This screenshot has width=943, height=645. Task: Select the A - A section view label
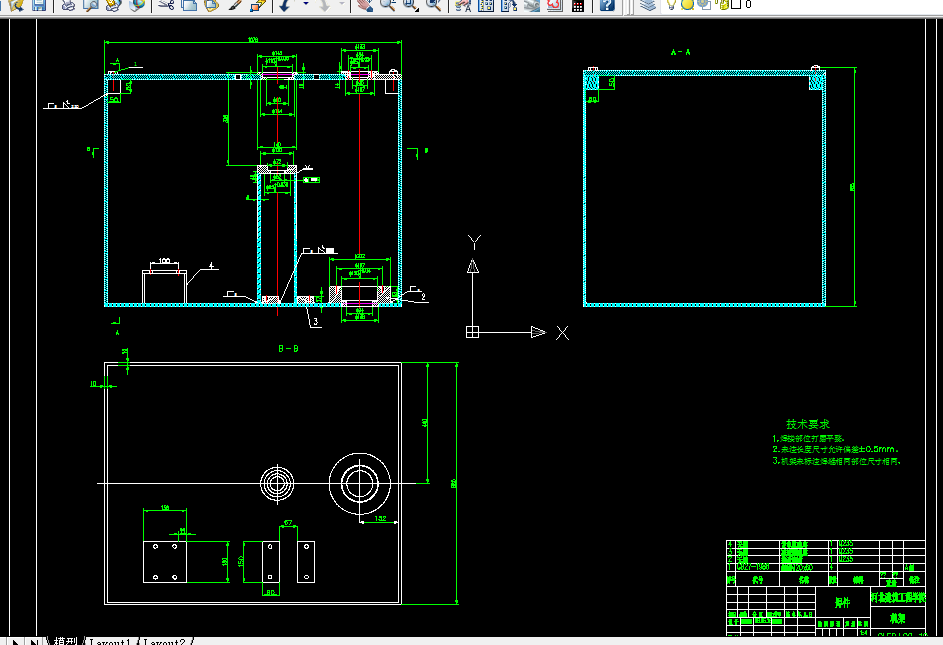[x=681, y=52]
